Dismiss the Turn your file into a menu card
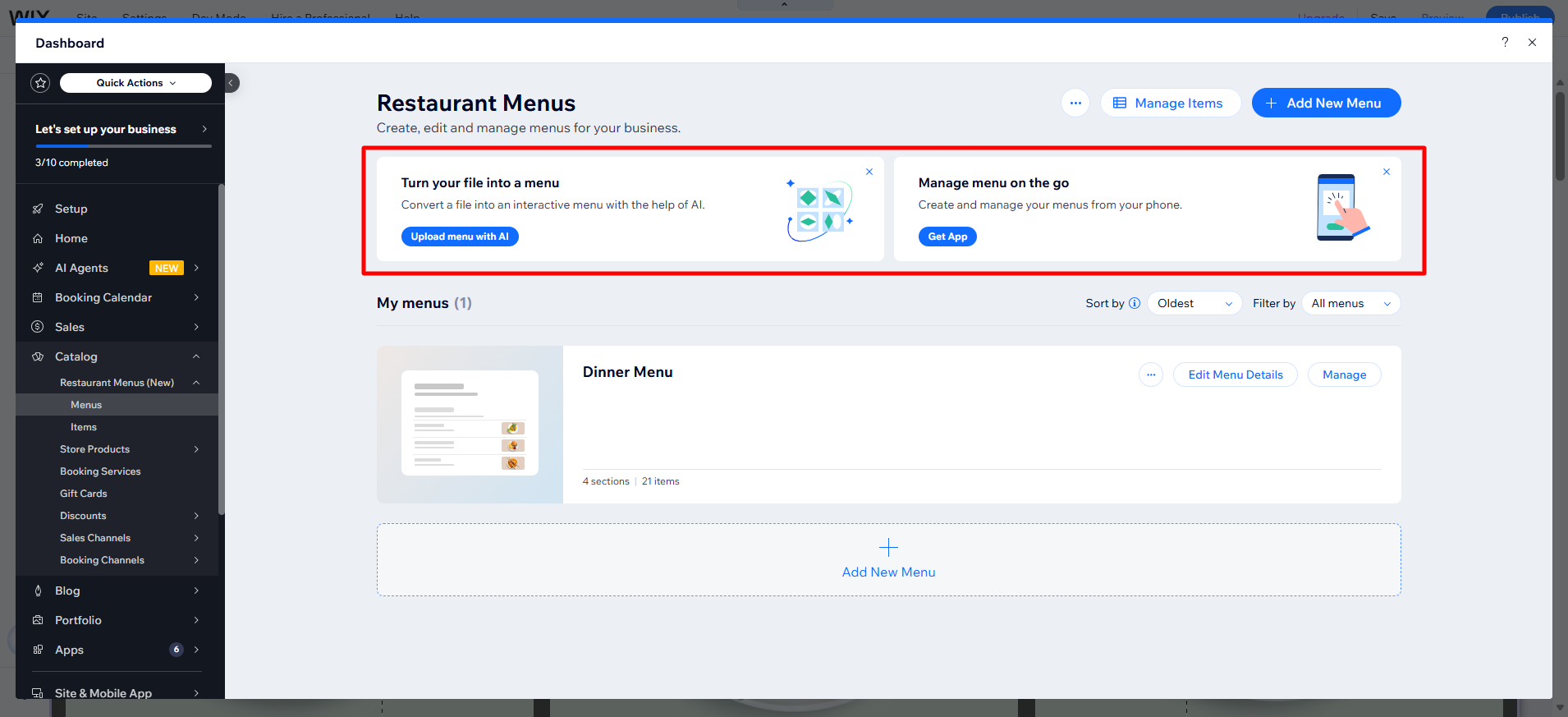This screenshot has width=1568, height=717. tap(869, 172)
